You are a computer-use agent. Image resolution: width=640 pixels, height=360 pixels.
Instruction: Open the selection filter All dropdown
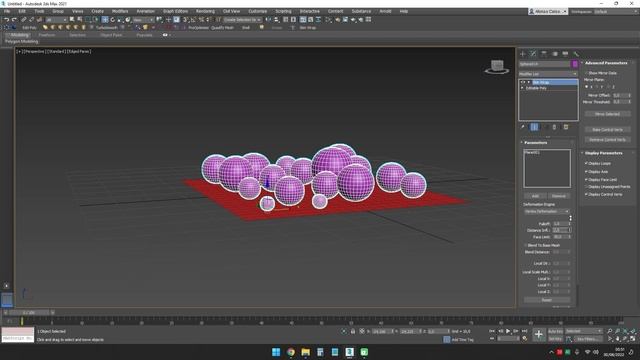click(x=56, y=20)
